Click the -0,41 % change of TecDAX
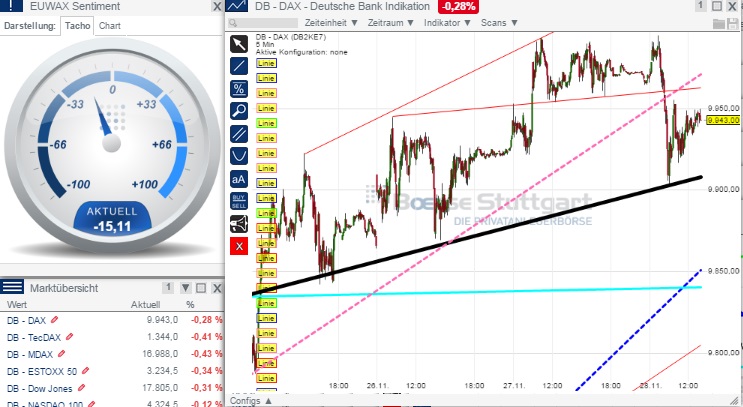This screenshot has width=743, height=407. (207, 337)
